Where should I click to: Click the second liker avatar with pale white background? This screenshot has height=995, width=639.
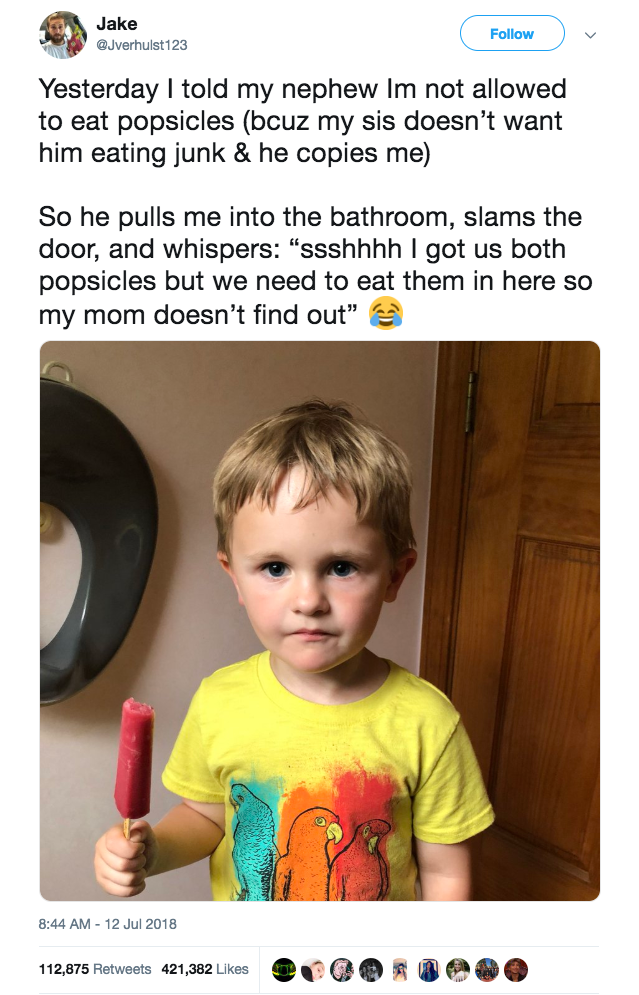tap(313, 970)
